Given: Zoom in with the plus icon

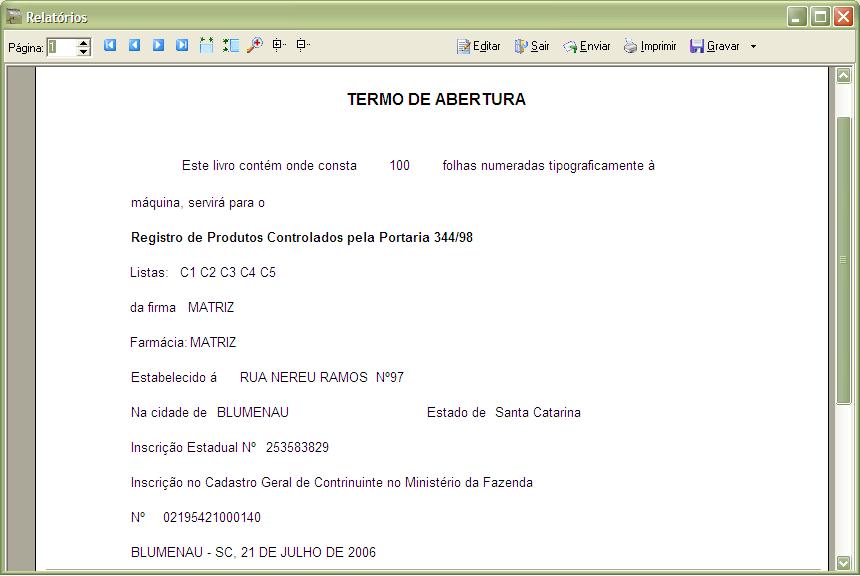Looking at the screenshot, I should click(x=279, y=45).
